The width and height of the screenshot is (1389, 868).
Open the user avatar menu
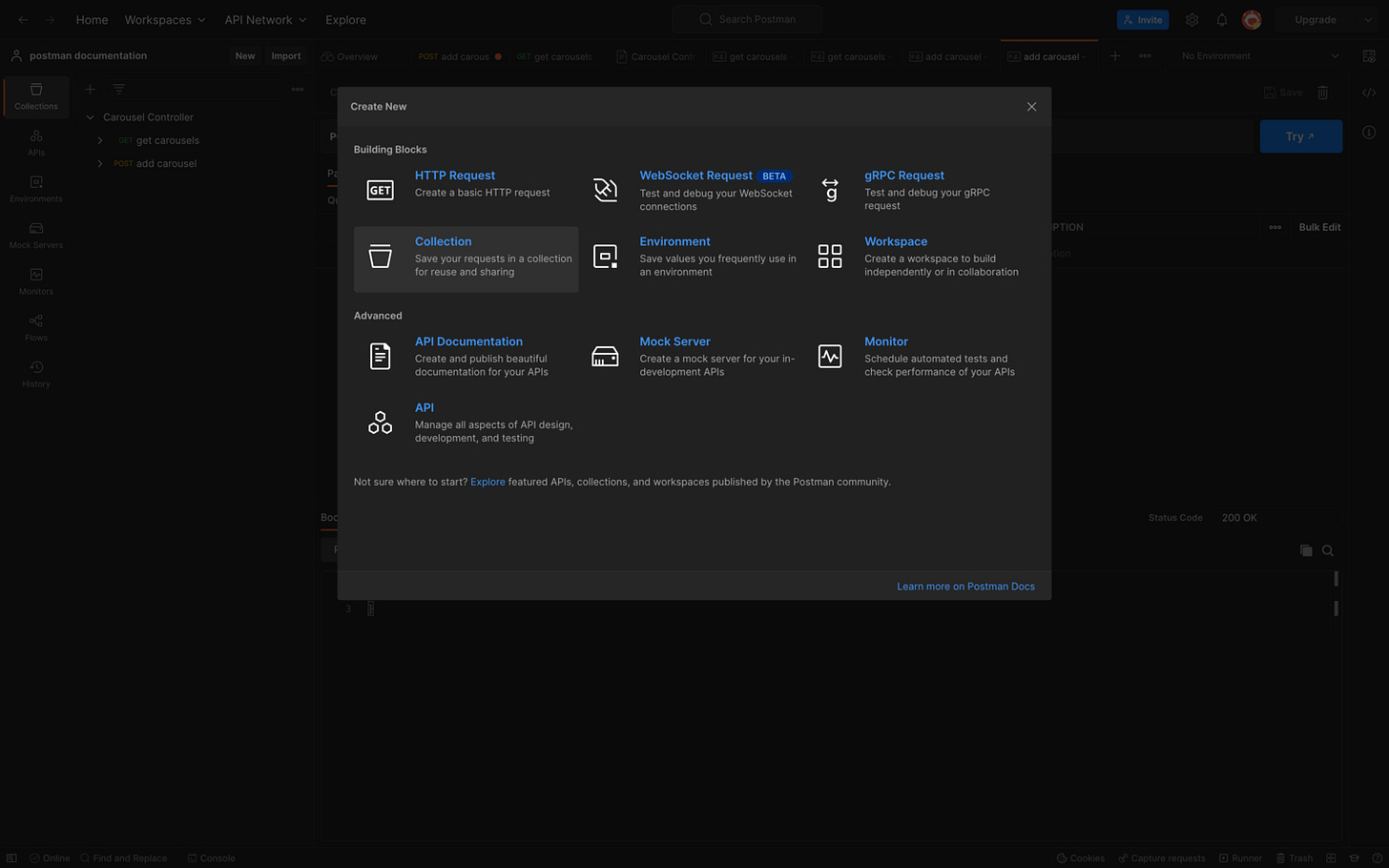point(1252,19)
